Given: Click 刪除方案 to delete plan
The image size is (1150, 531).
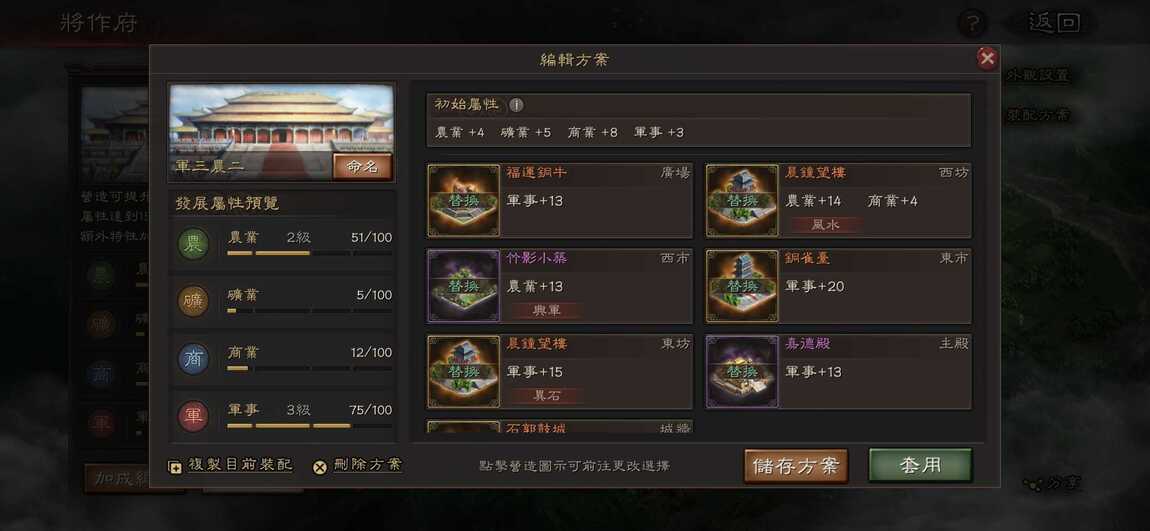Looking at the screenshot, I should click(358, 465).
